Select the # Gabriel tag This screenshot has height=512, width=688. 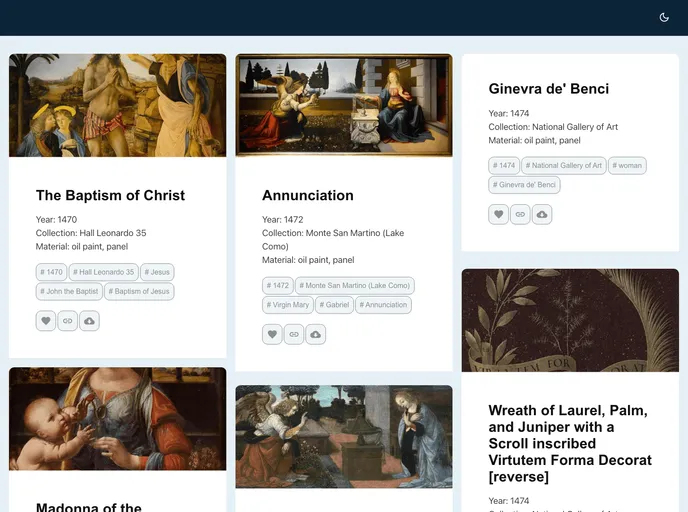point(334,305)
